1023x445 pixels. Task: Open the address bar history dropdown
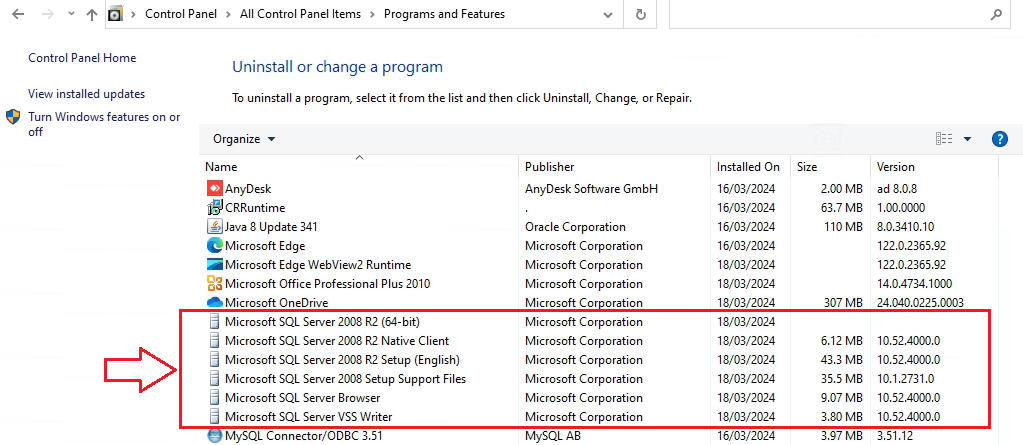608,14
